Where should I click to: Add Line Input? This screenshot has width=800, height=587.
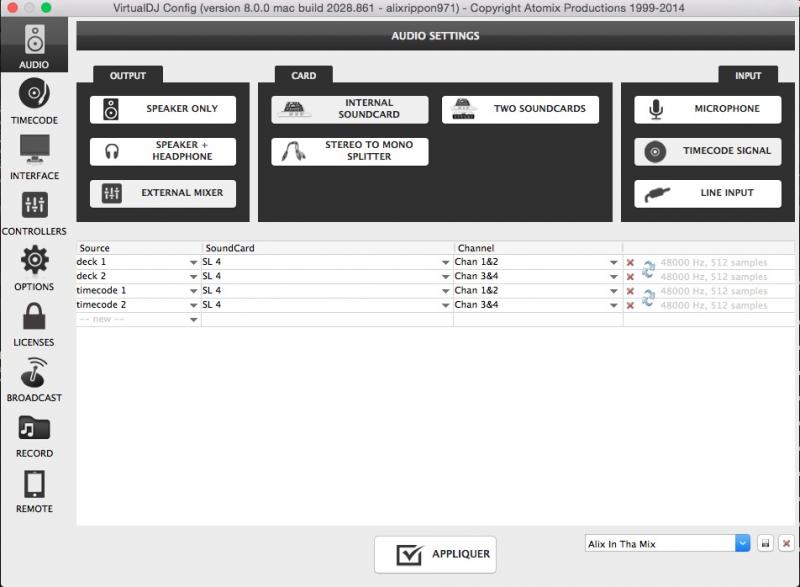pos(707,193)
